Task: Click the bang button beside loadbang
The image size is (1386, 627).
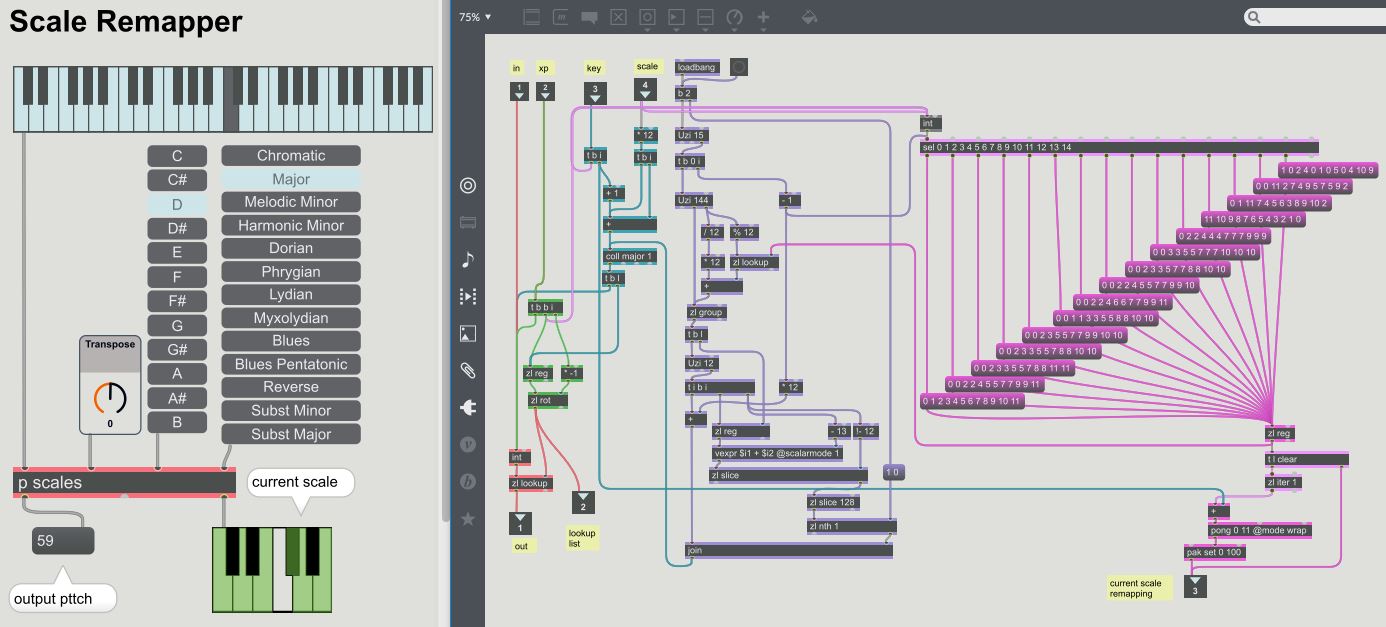Action: click(738, 67)
